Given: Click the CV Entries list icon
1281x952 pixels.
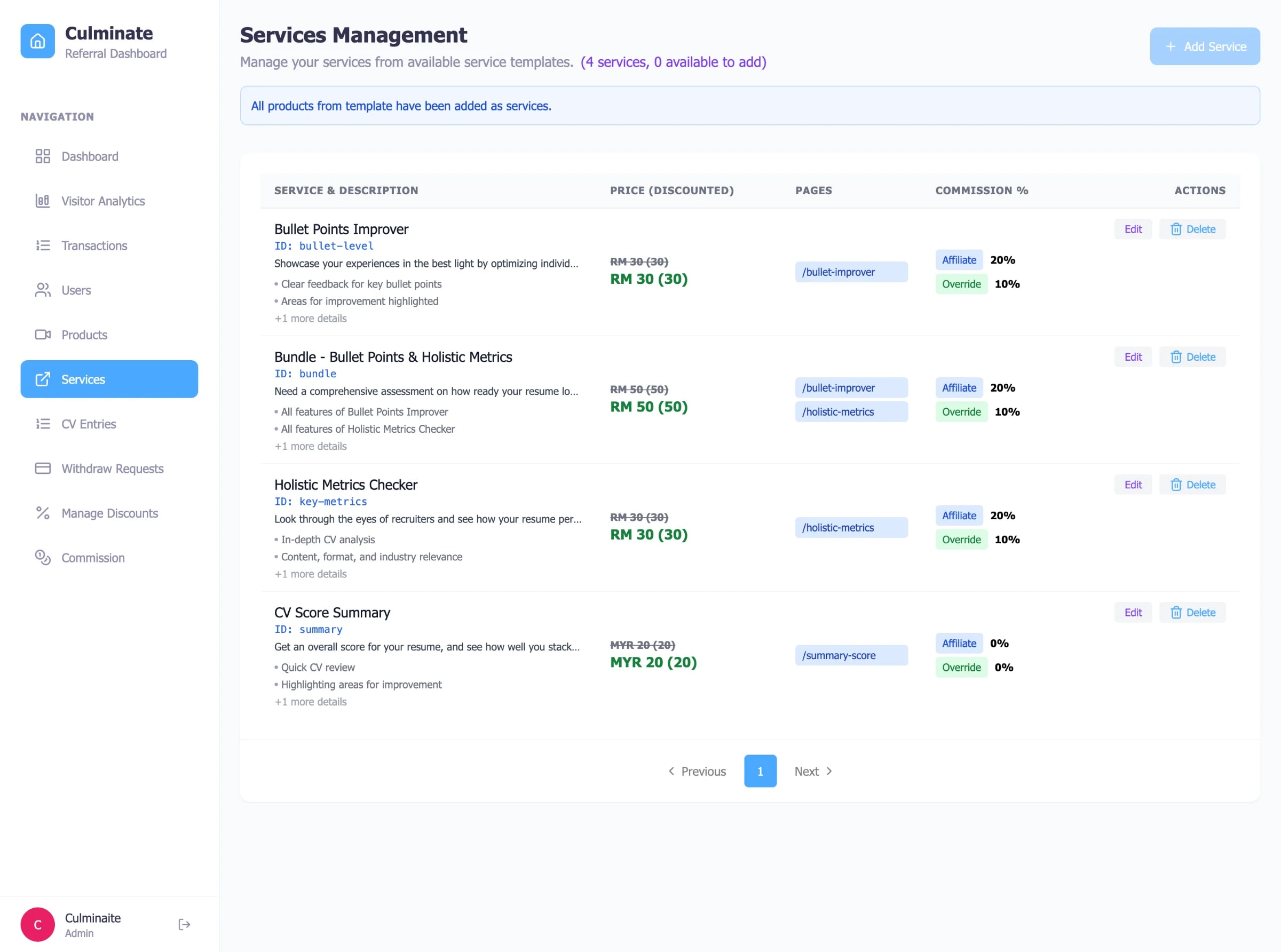Looking at the screenshot, I should coord(43,424).
